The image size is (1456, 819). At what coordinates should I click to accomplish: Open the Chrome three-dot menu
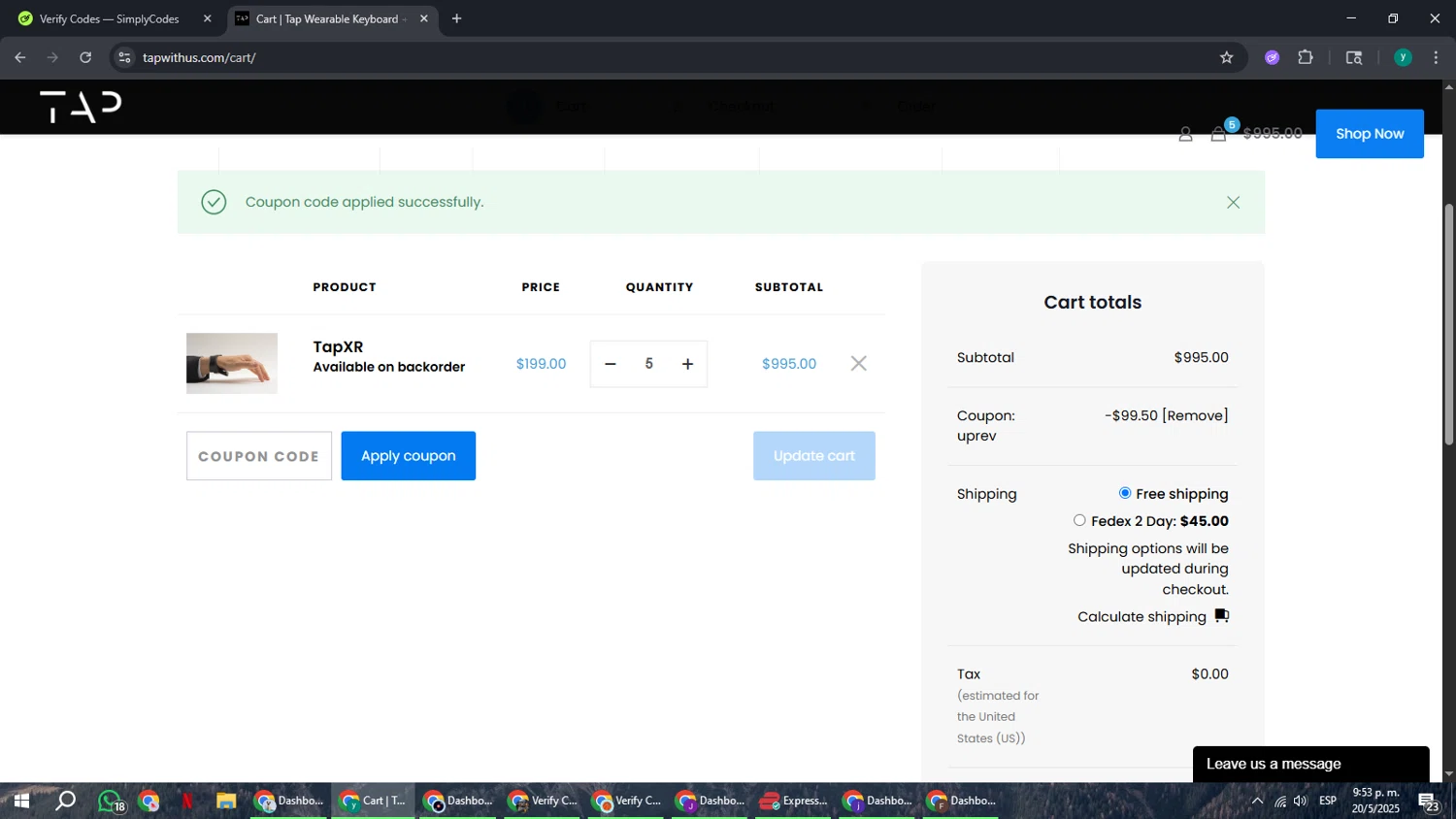[1437, 57]
